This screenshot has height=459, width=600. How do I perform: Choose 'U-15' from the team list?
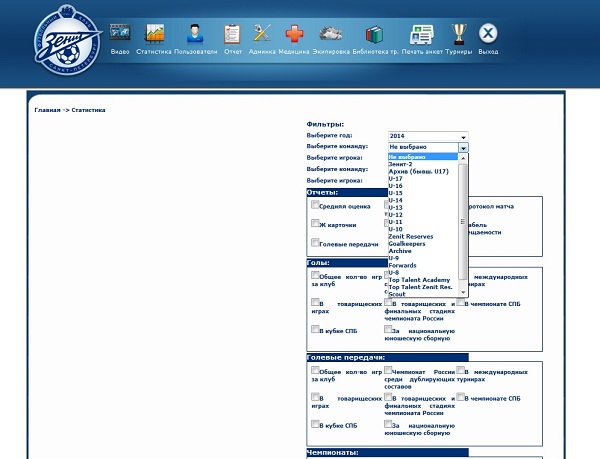click(423, 193)
